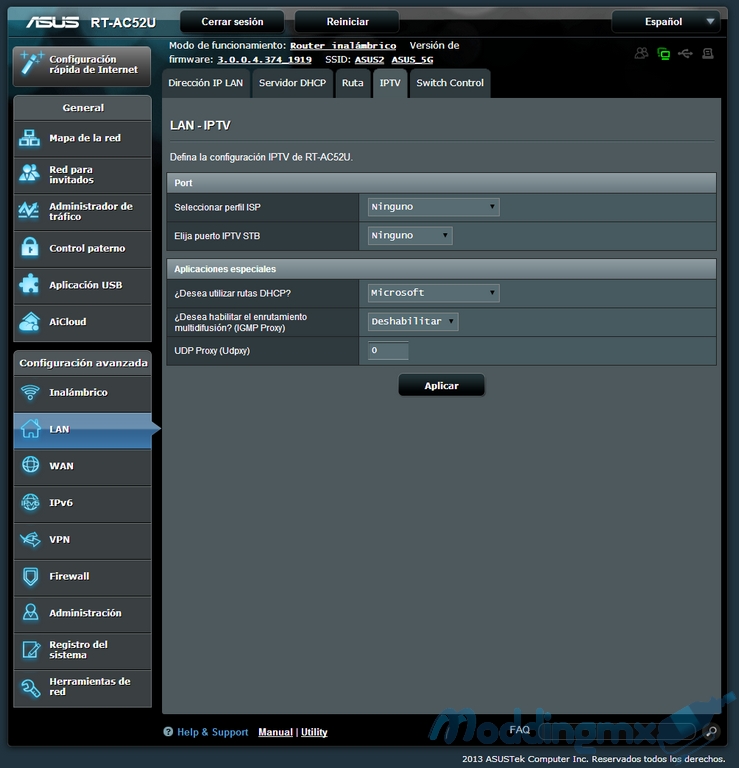
Task: Open the Administrador de tráfico menu item
Action: point(82,212)
